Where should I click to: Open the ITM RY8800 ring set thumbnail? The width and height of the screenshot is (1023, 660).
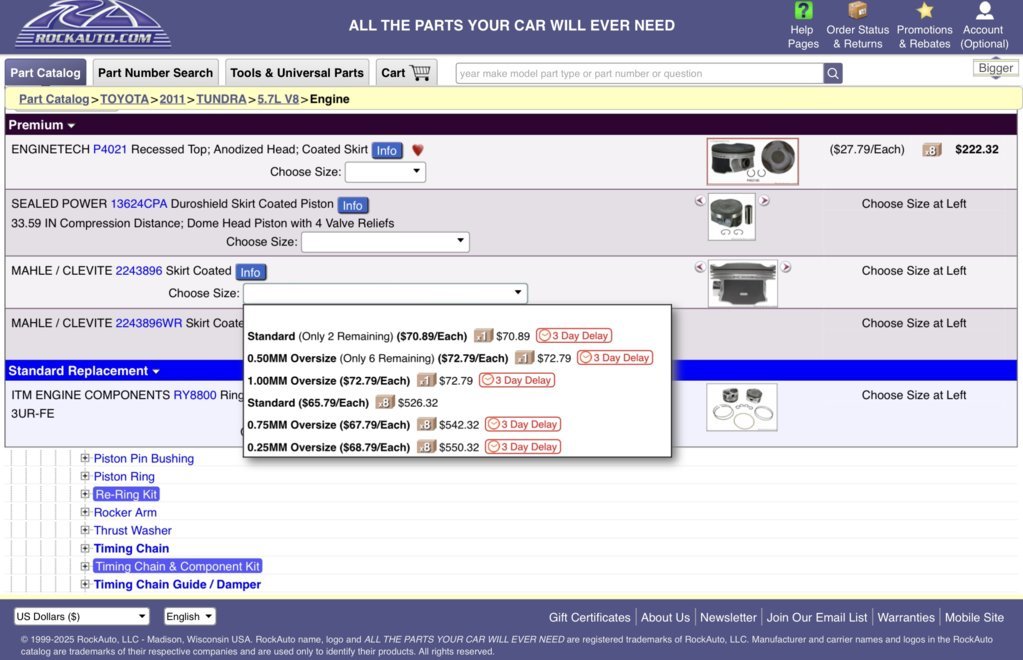742,407
